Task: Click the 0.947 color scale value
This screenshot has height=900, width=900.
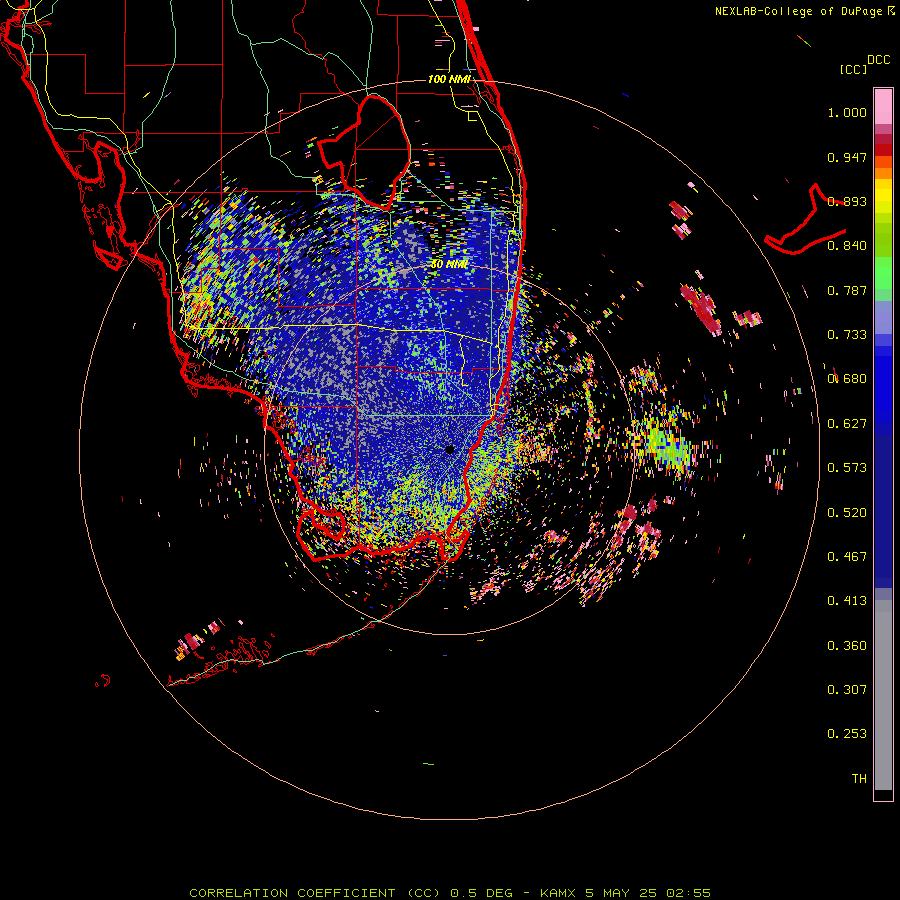Action: click(847, 157)
